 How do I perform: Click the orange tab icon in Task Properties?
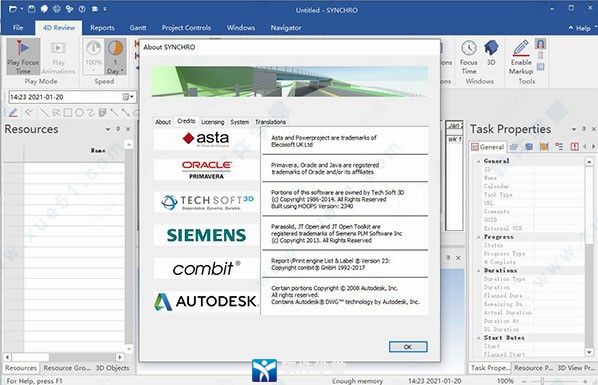click(544, 147)
